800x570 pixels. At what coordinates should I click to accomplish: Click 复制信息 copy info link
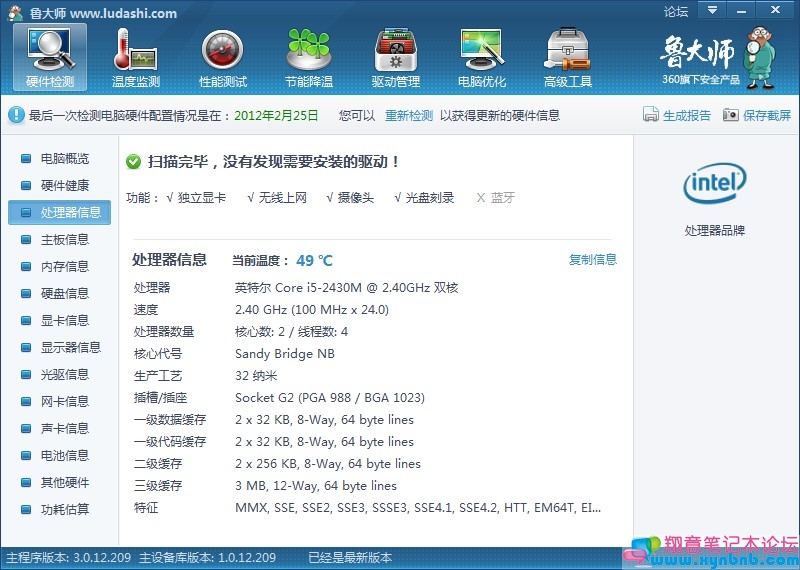coord(593,260)
